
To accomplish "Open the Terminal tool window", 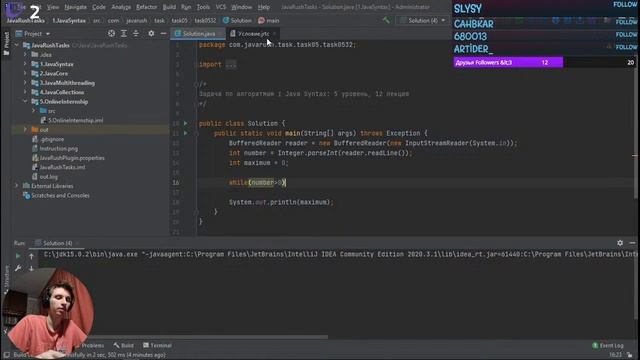I will (x=157, y=345).
